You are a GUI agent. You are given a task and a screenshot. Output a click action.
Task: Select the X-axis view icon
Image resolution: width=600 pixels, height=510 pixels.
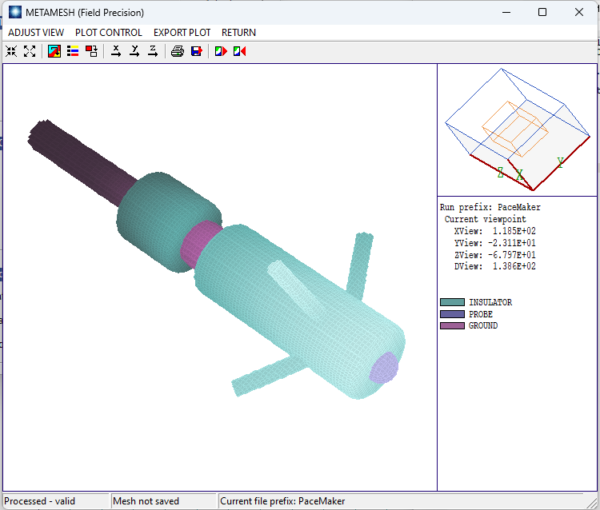coord(116,51)
